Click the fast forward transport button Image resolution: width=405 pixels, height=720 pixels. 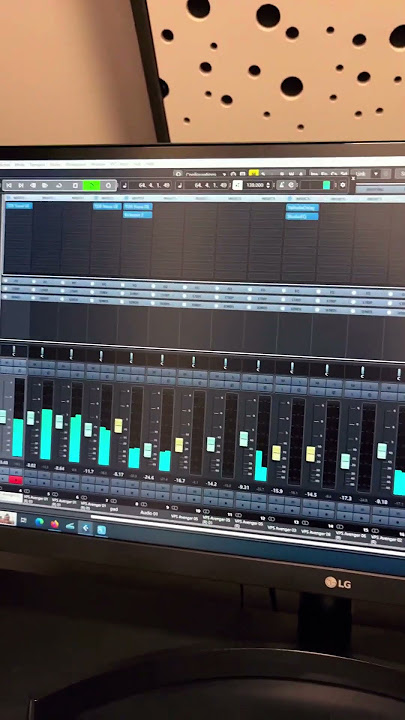click(45, 185)
